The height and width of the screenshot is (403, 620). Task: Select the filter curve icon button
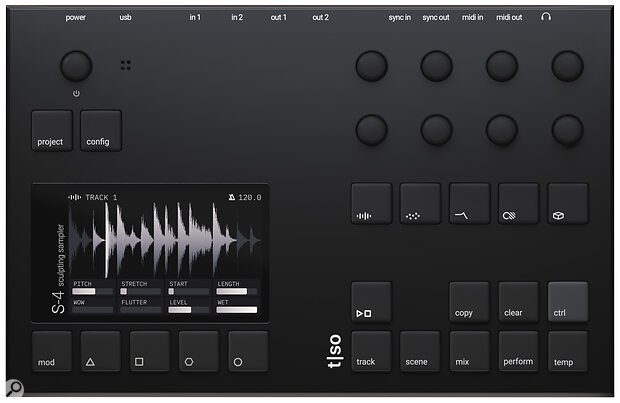click(469, 204)
